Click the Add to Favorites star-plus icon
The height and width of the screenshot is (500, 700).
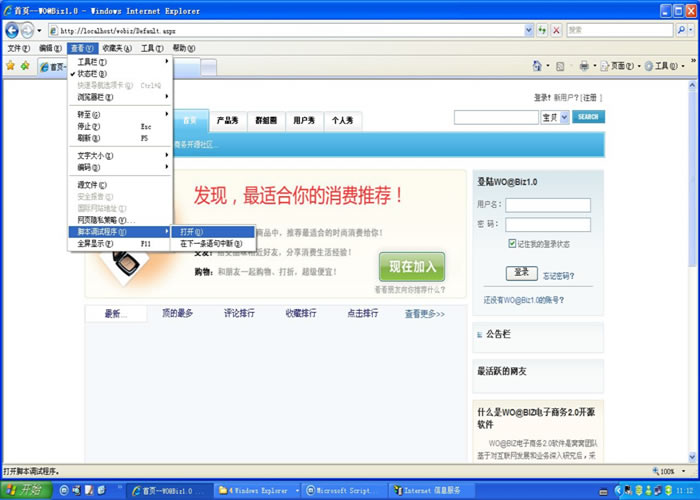pyautogui.click(x=25, y=66)
